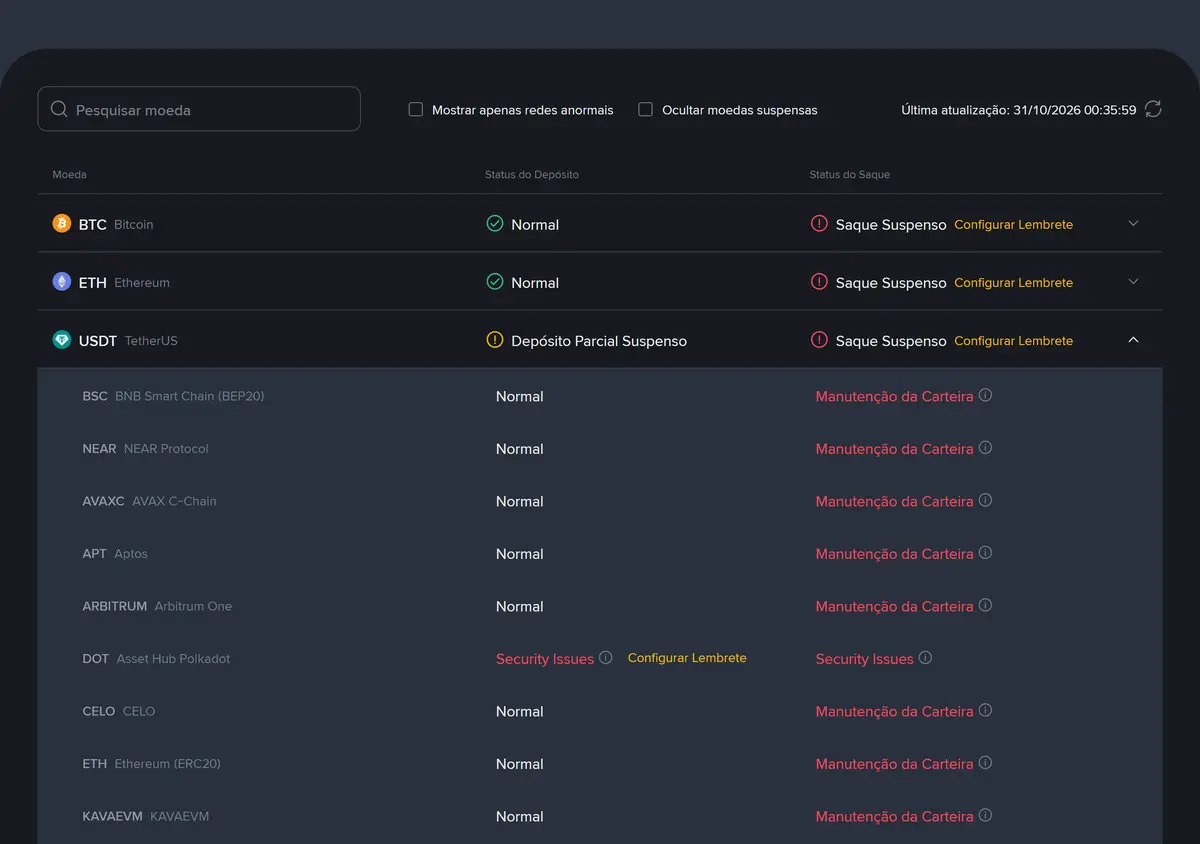
Task: Click ETH deposit Normal green check icon
Action: [x=494, y=282]
